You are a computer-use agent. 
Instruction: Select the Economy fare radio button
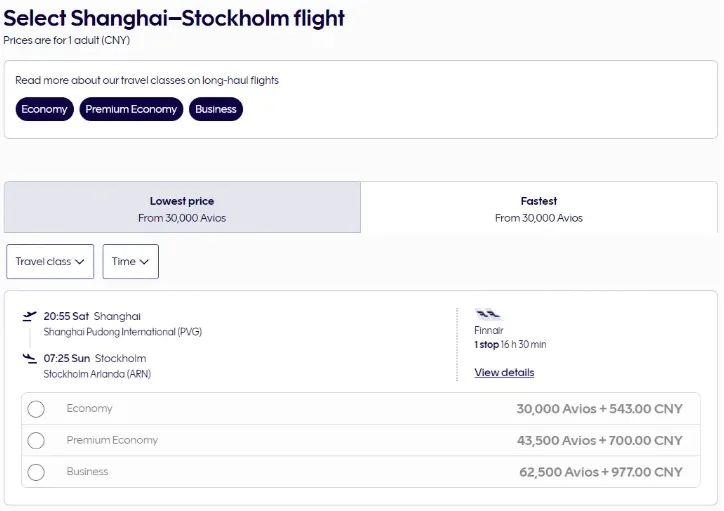pyautogui.click(x=36, y=409)
